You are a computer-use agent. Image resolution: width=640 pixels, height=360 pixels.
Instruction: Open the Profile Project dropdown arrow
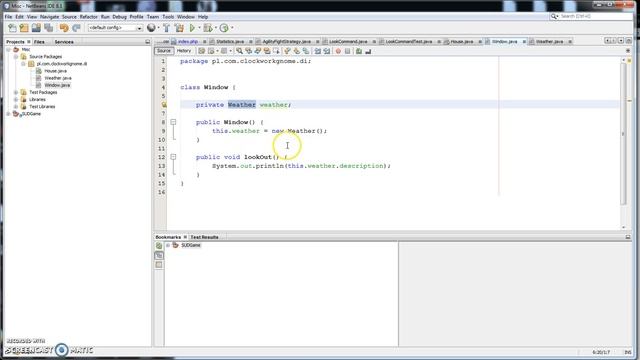[x=232, y=28]
